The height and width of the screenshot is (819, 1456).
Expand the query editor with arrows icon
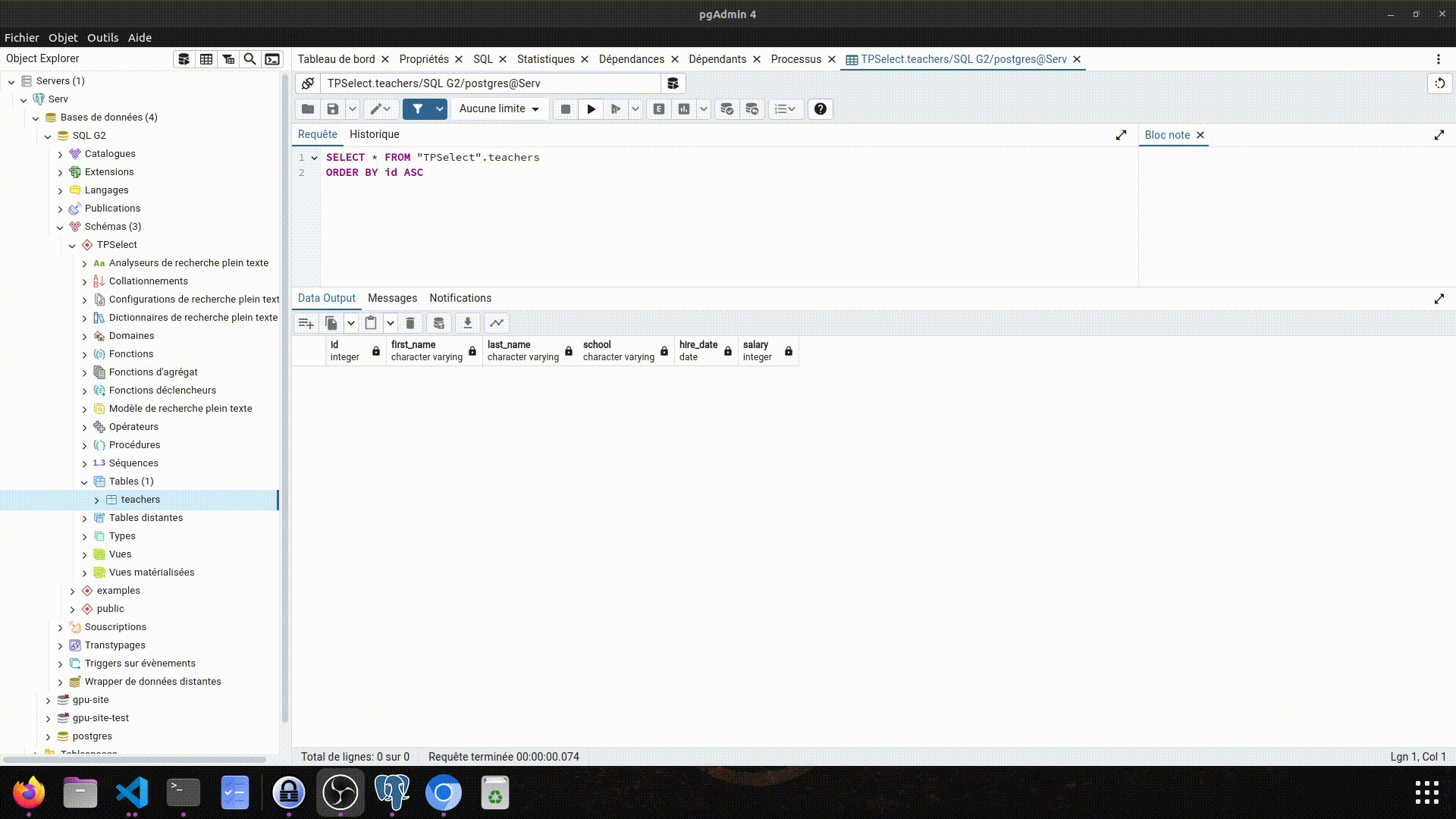pyautogui.click(x=1121, y=135)
